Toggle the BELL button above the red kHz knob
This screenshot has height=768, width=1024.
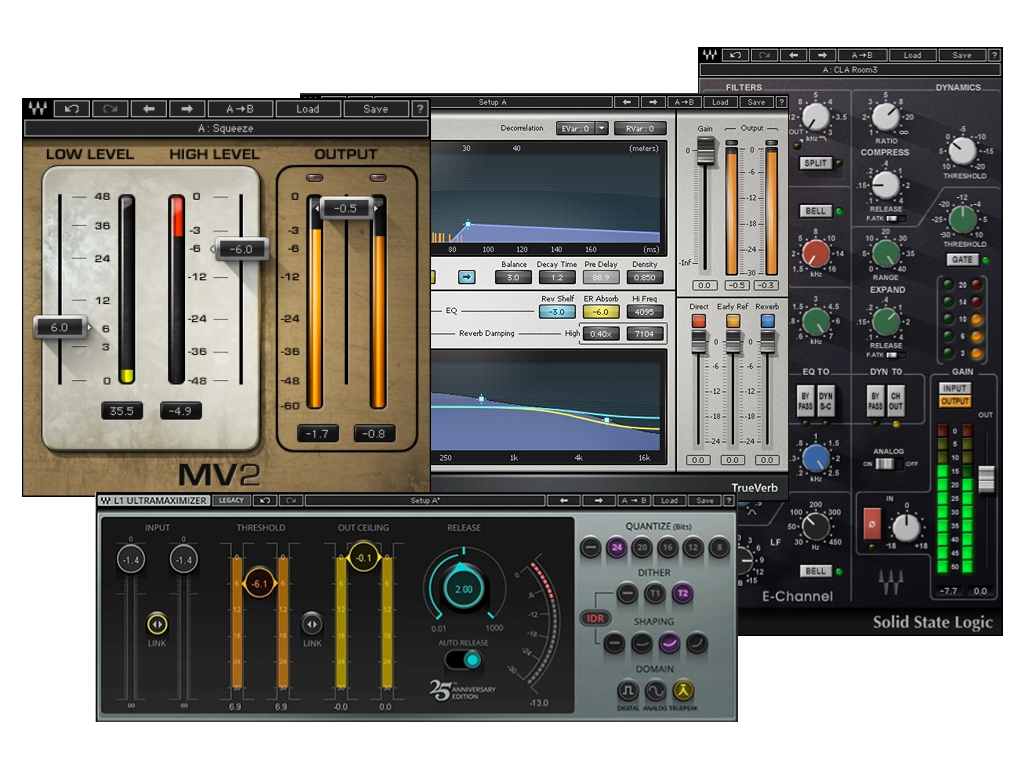815,211
